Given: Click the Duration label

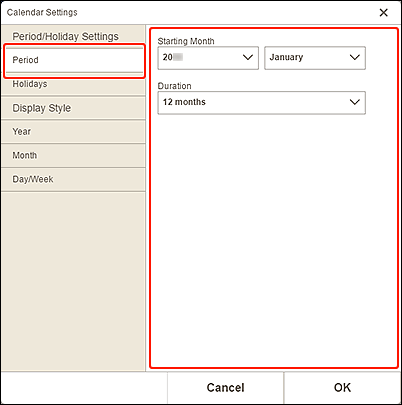Looking at the screenshot, I should coord(174,86).
